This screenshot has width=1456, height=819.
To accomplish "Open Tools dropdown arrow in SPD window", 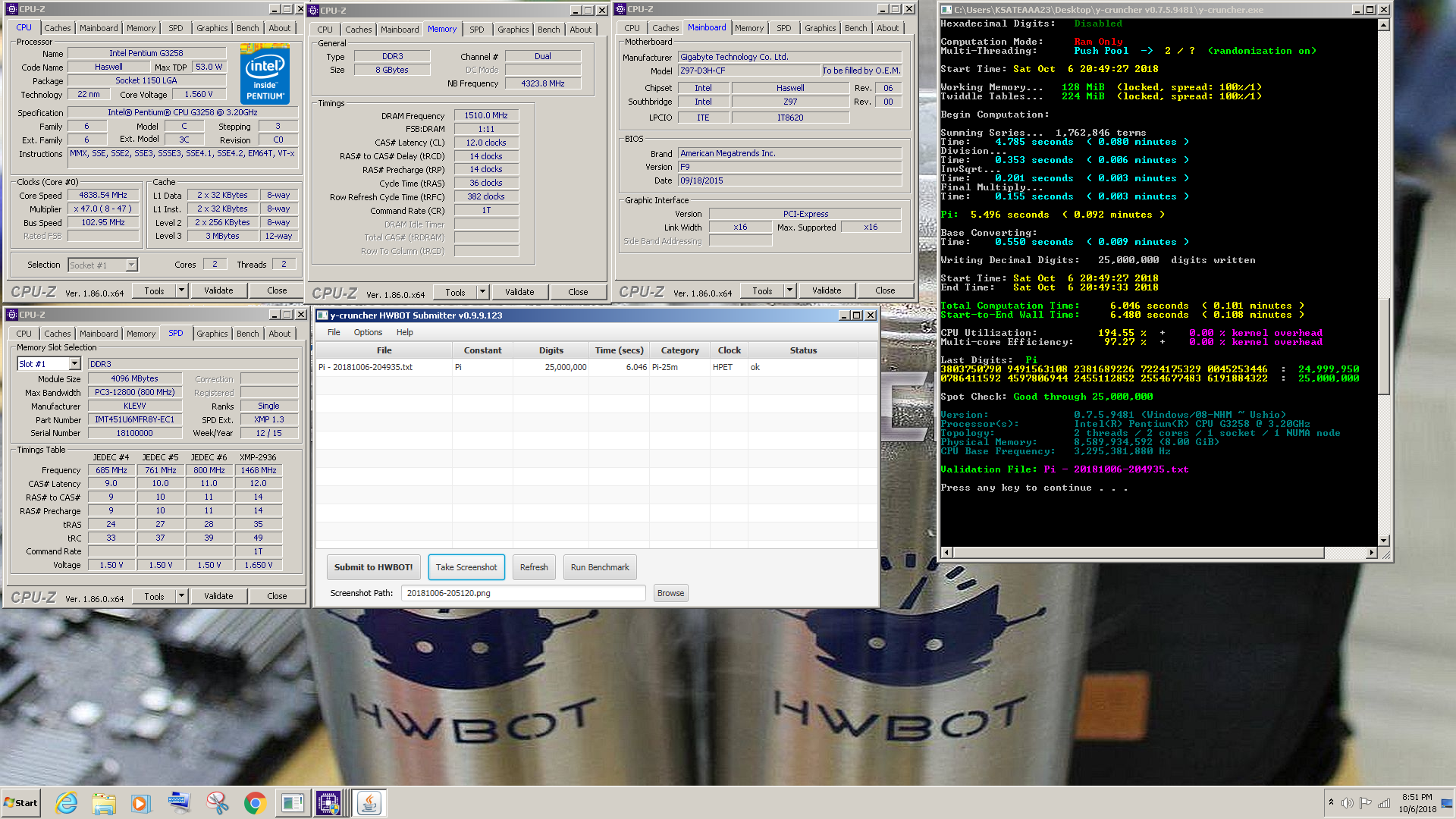I will point(181,596).
